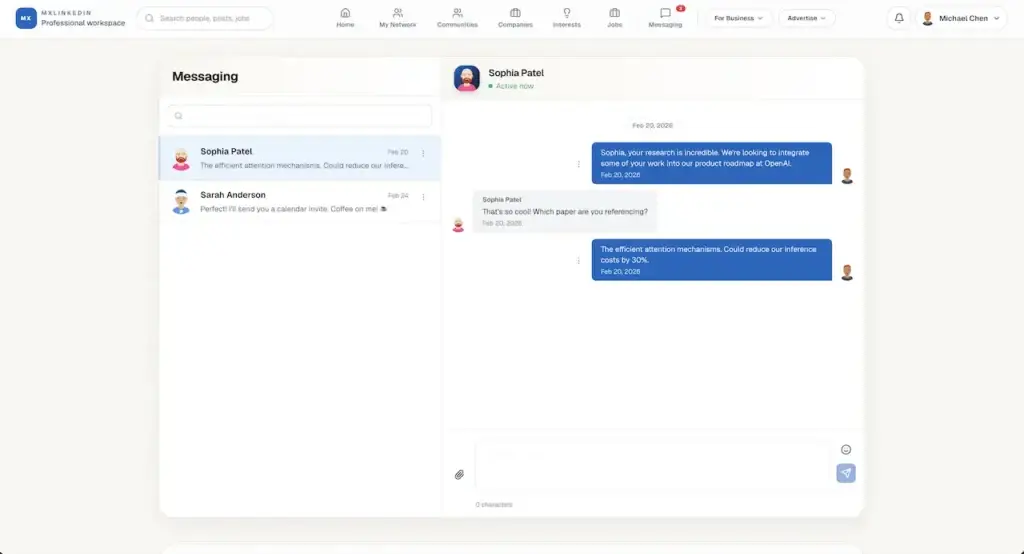Viewport: 1024px width, 554px height.
Task: Expand the Advertise dropdown
Action: click(x=807, y=18)
